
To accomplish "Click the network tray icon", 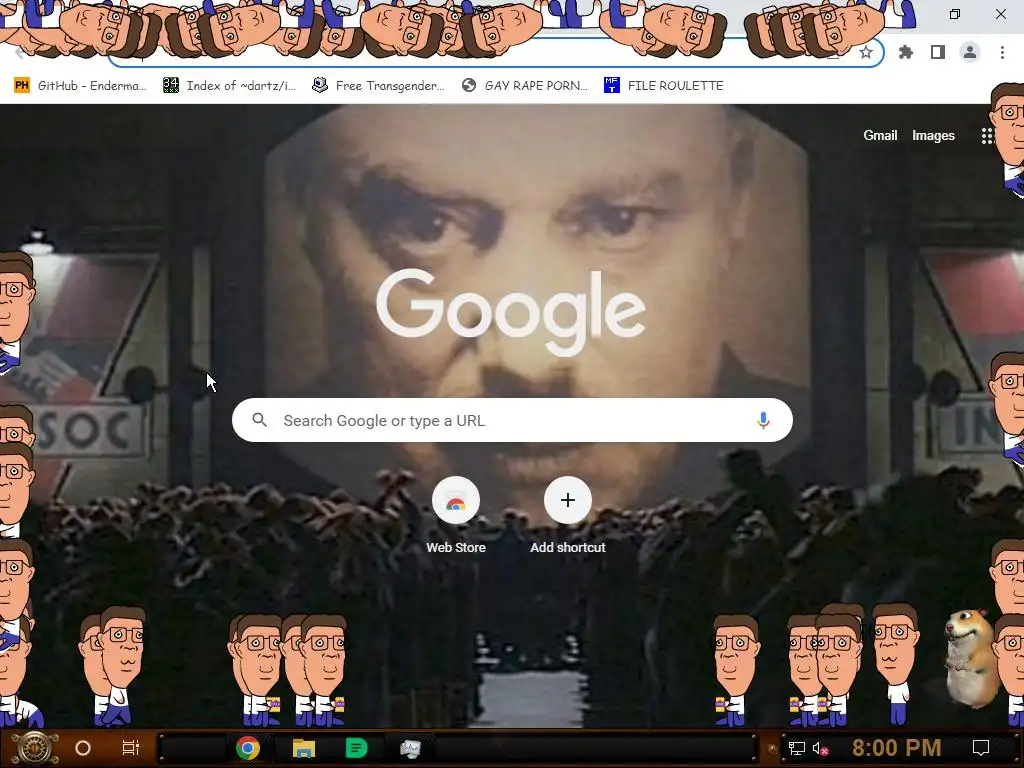I will click(x=797, y=748).
